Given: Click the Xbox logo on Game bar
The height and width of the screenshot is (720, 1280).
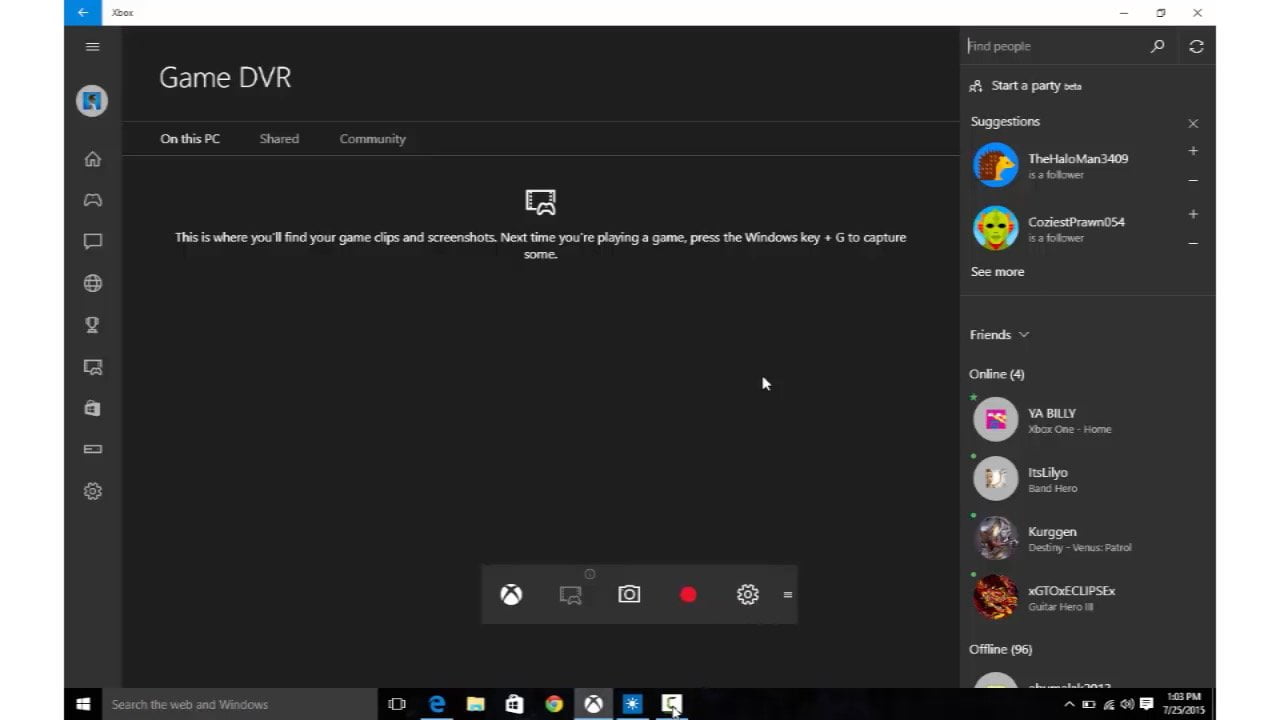Looking at the screenshot, I should [511, 594].
